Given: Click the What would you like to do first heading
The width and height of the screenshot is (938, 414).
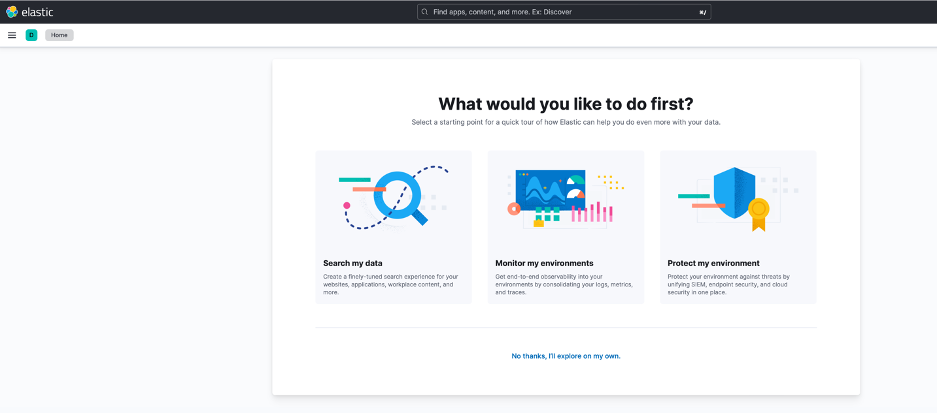Looking at the screenshot, I should click(566, 104).
